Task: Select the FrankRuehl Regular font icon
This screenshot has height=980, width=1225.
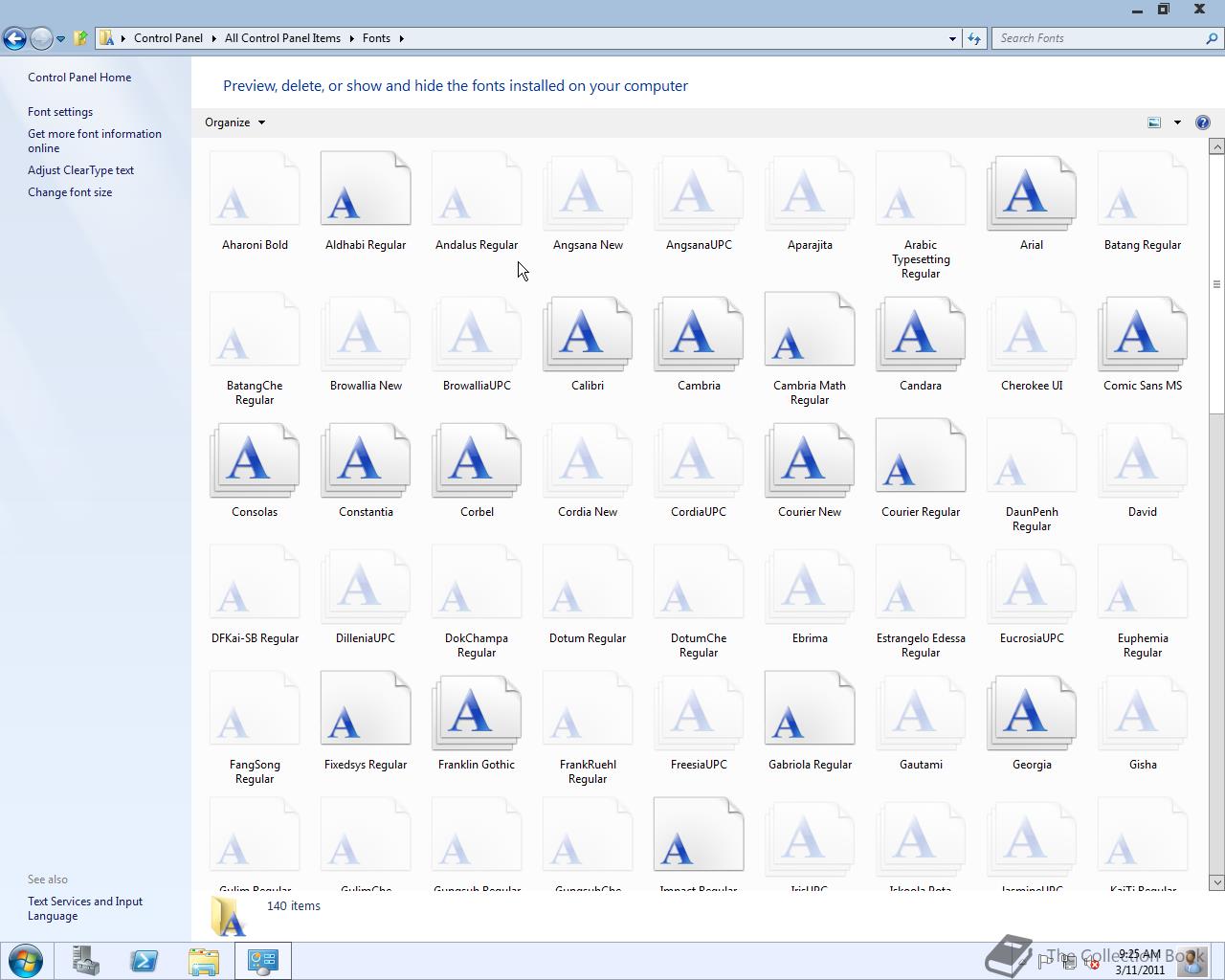Action: (588, 710)
